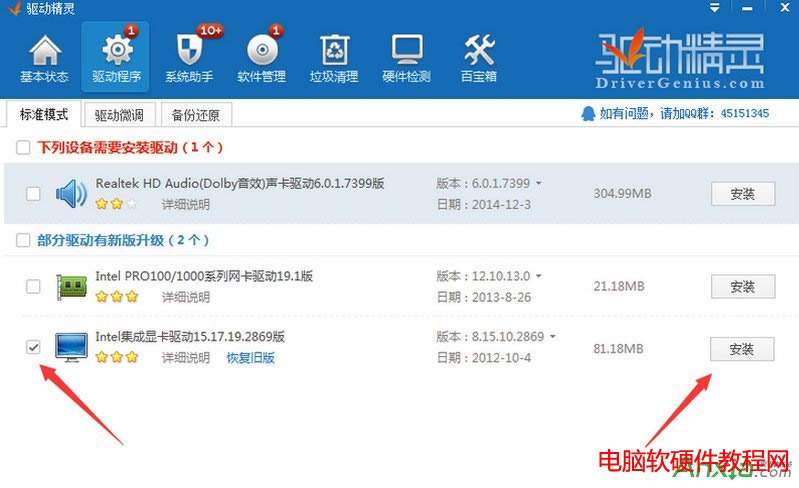The width and height of the screenshot is (799, 488).
Task: Open the 百宝箱 tools icon
Action: pyautogui.click(x=479, y=49)
